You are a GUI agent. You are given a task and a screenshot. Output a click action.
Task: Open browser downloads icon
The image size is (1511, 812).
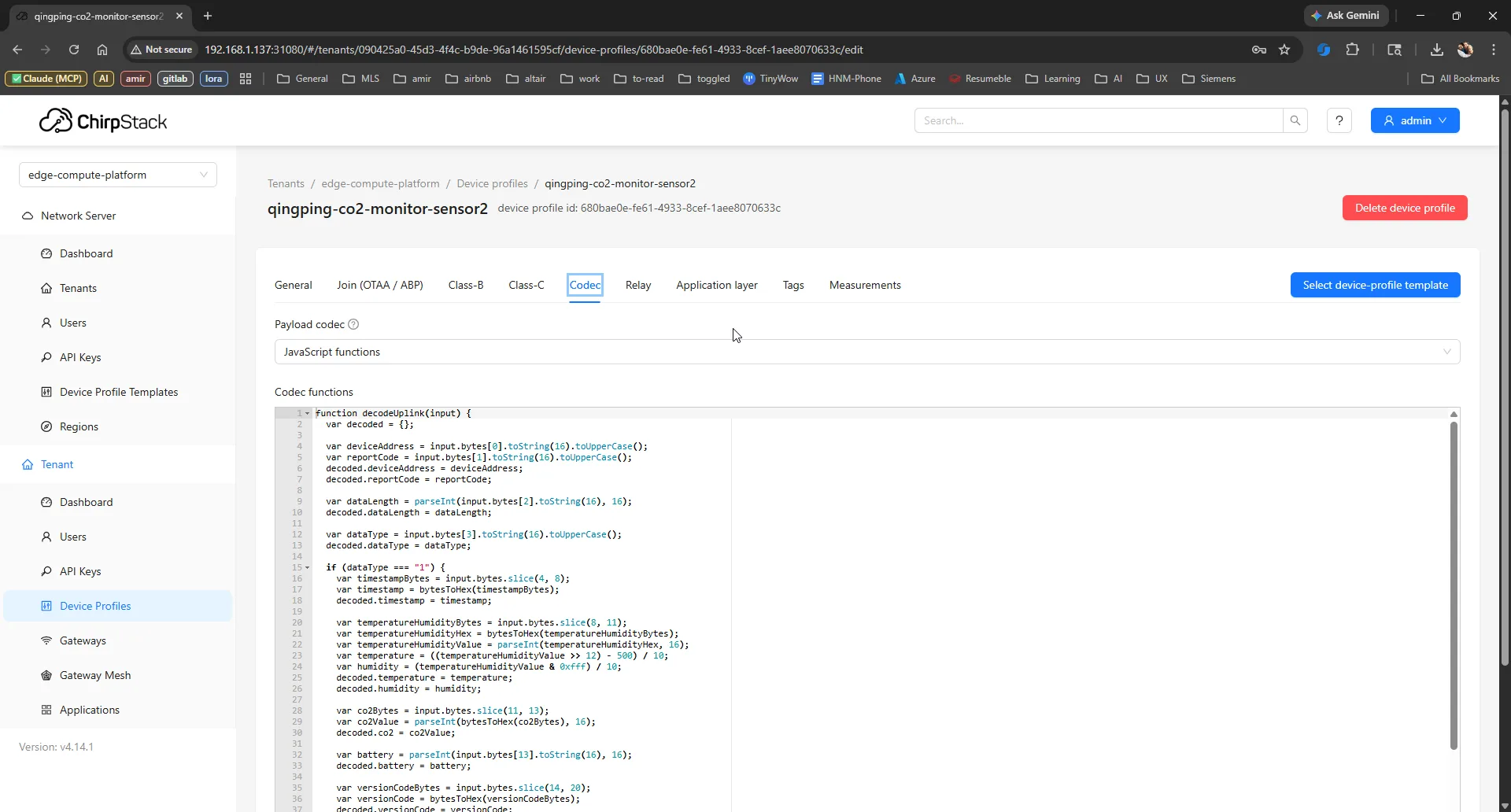pyautogui.click(x=1436, y=50)
